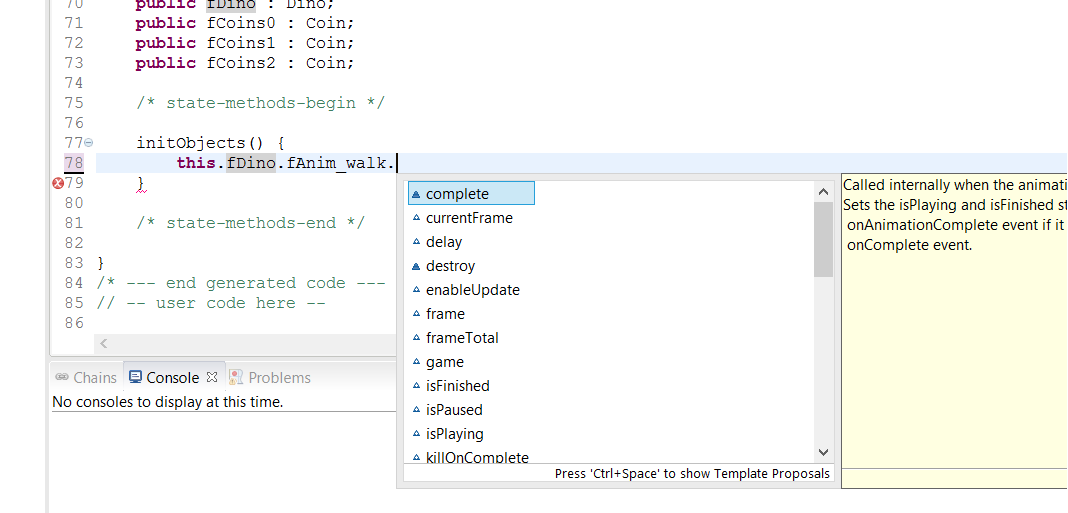This screenshot has width=1068, height=513.
Task: Open the Problems tab
Action: pos(271,377)
